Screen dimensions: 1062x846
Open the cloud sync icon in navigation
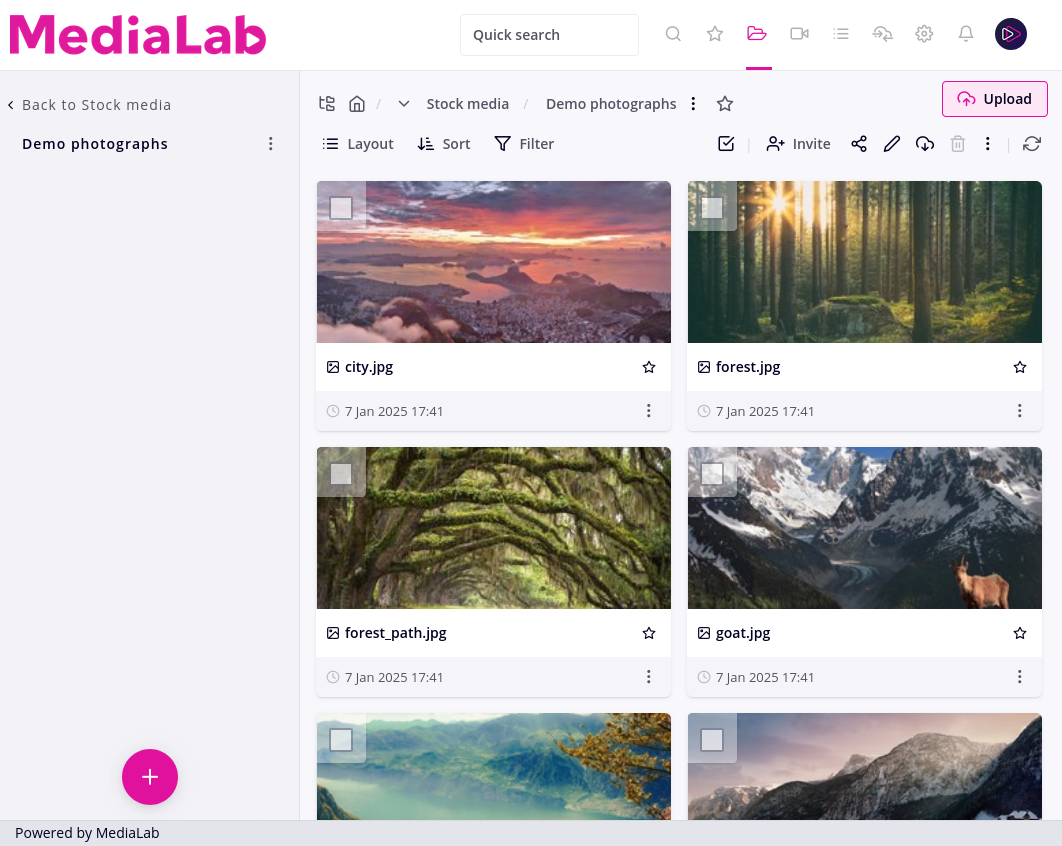click(x=883, y=34)
